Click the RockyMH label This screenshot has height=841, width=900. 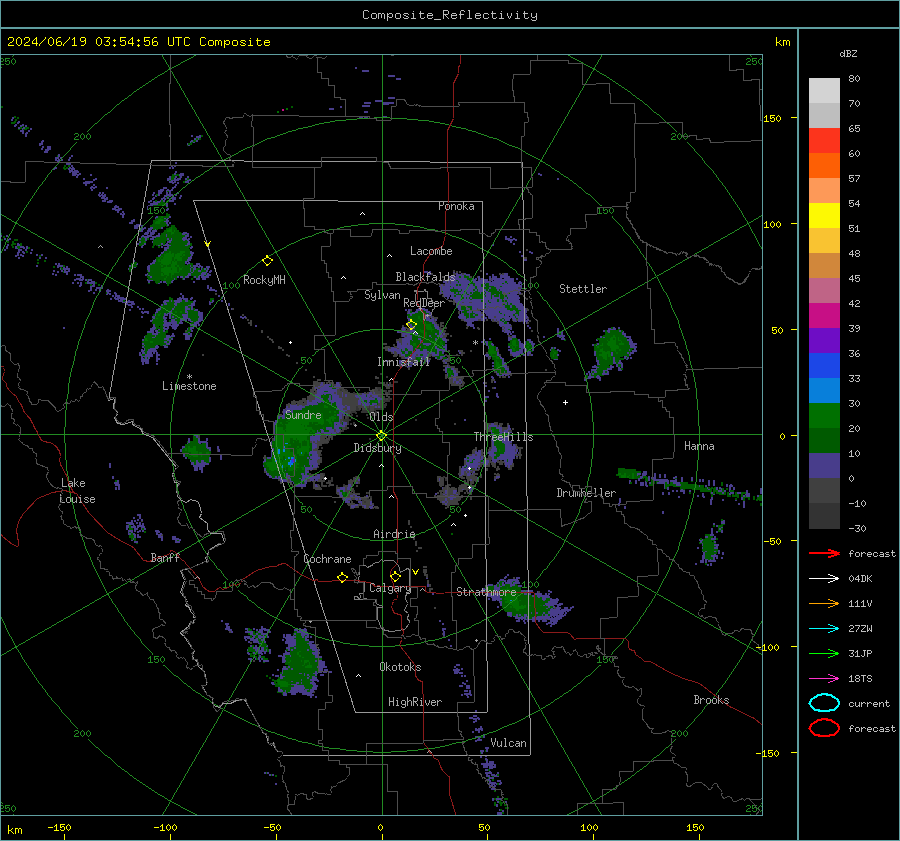click(264, 280)
